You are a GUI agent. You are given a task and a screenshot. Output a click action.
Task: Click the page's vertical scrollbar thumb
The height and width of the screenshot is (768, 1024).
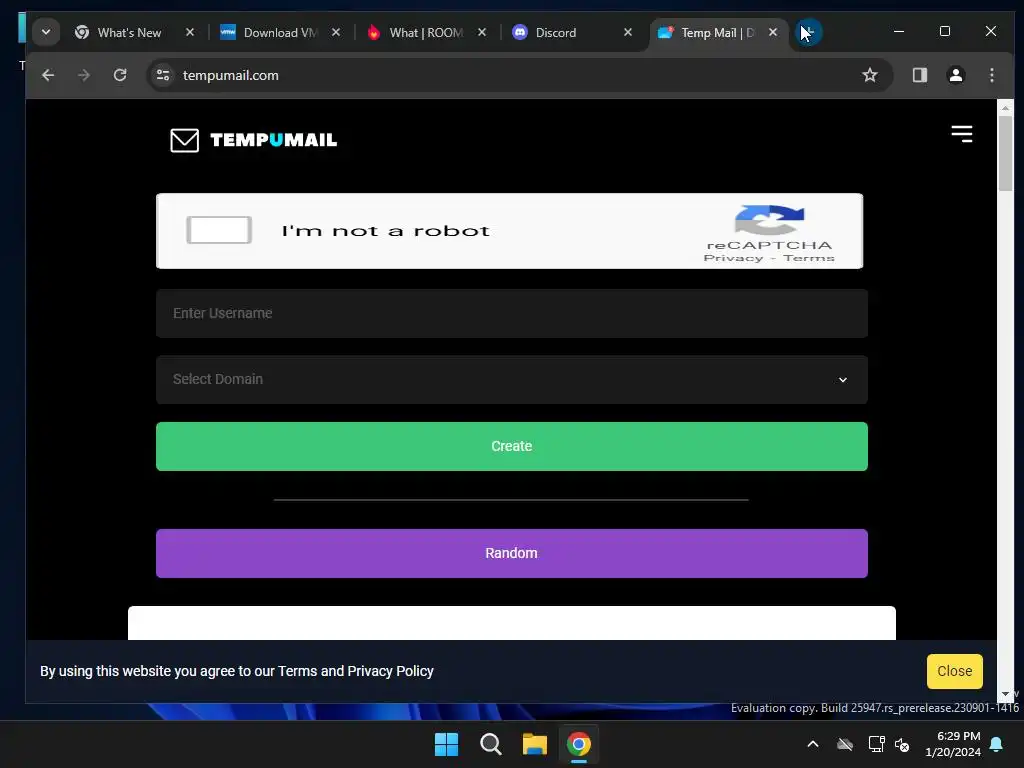point(1005,153)
